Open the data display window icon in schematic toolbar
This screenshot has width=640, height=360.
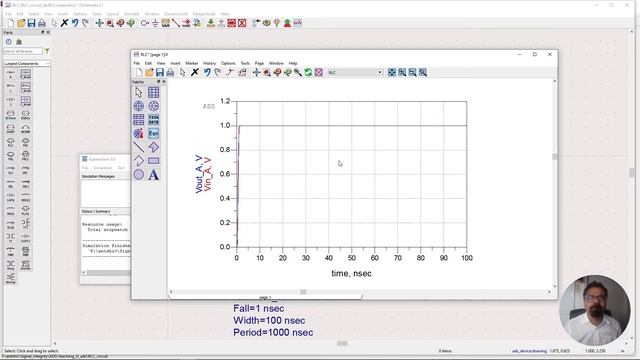[298, 23]
